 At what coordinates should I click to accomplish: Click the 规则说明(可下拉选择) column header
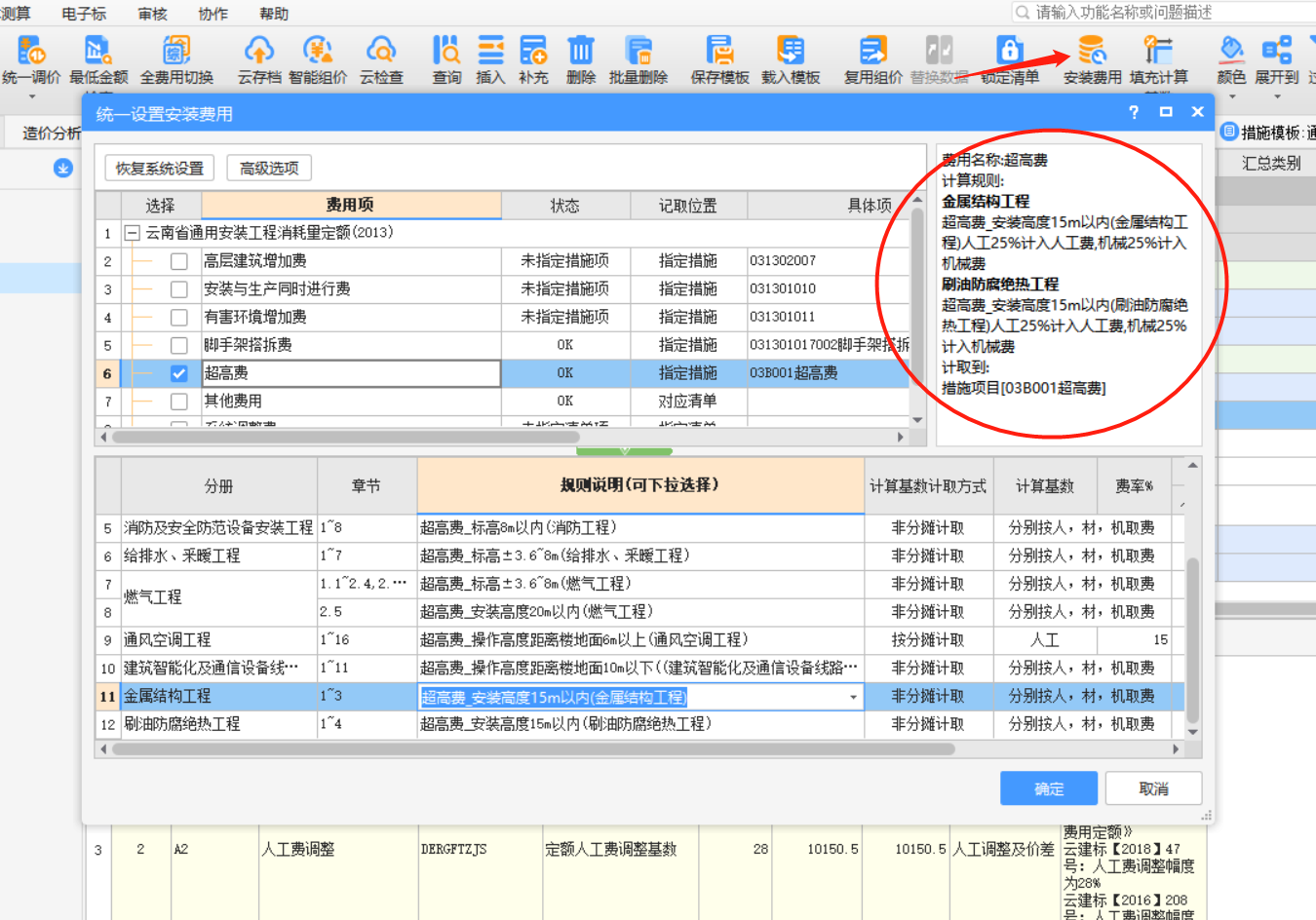point(640,485)
